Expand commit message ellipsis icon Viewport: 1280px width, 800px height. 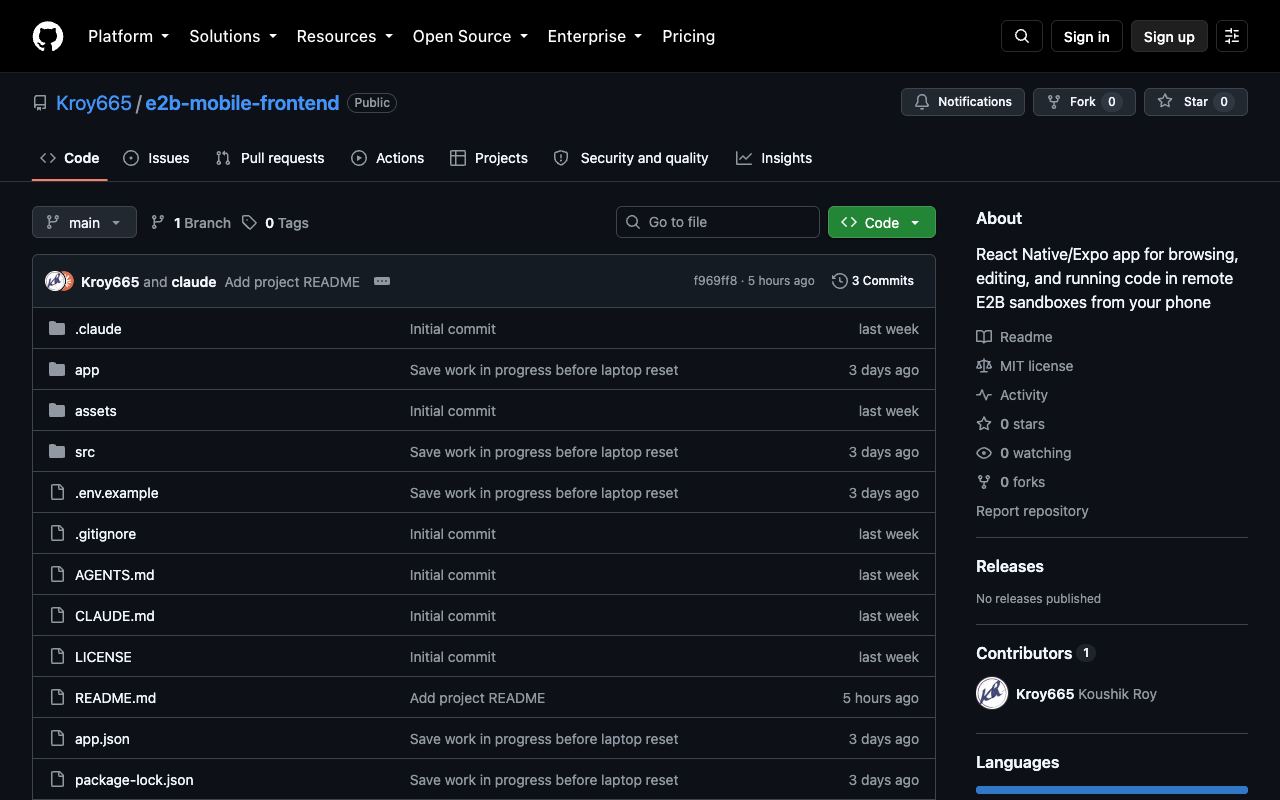point(382,281)
